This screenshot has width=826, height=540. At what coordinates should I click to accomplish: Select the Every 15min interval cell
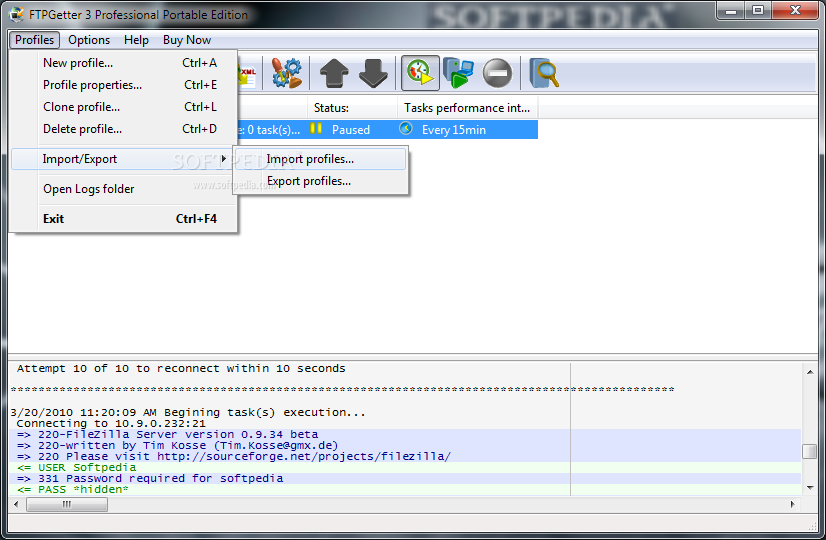tap(454, 130)
